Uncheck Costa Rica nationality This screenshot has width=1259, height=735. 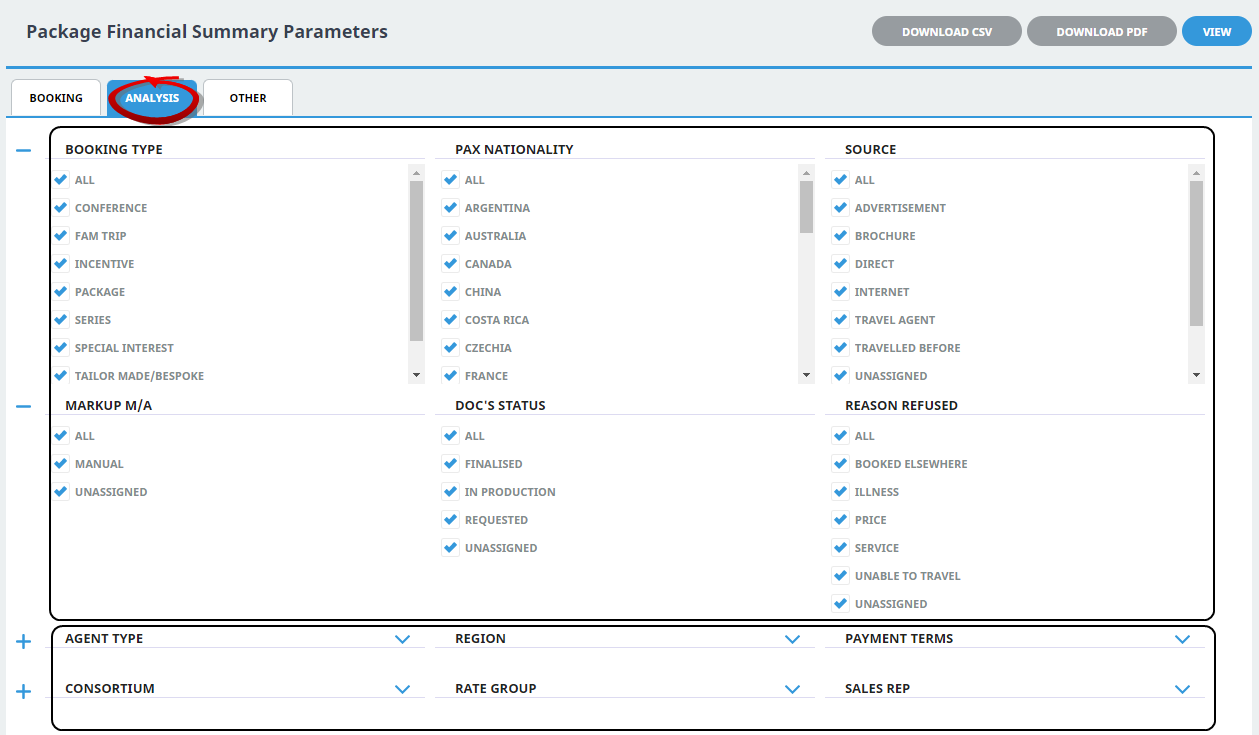click(451, 320)
